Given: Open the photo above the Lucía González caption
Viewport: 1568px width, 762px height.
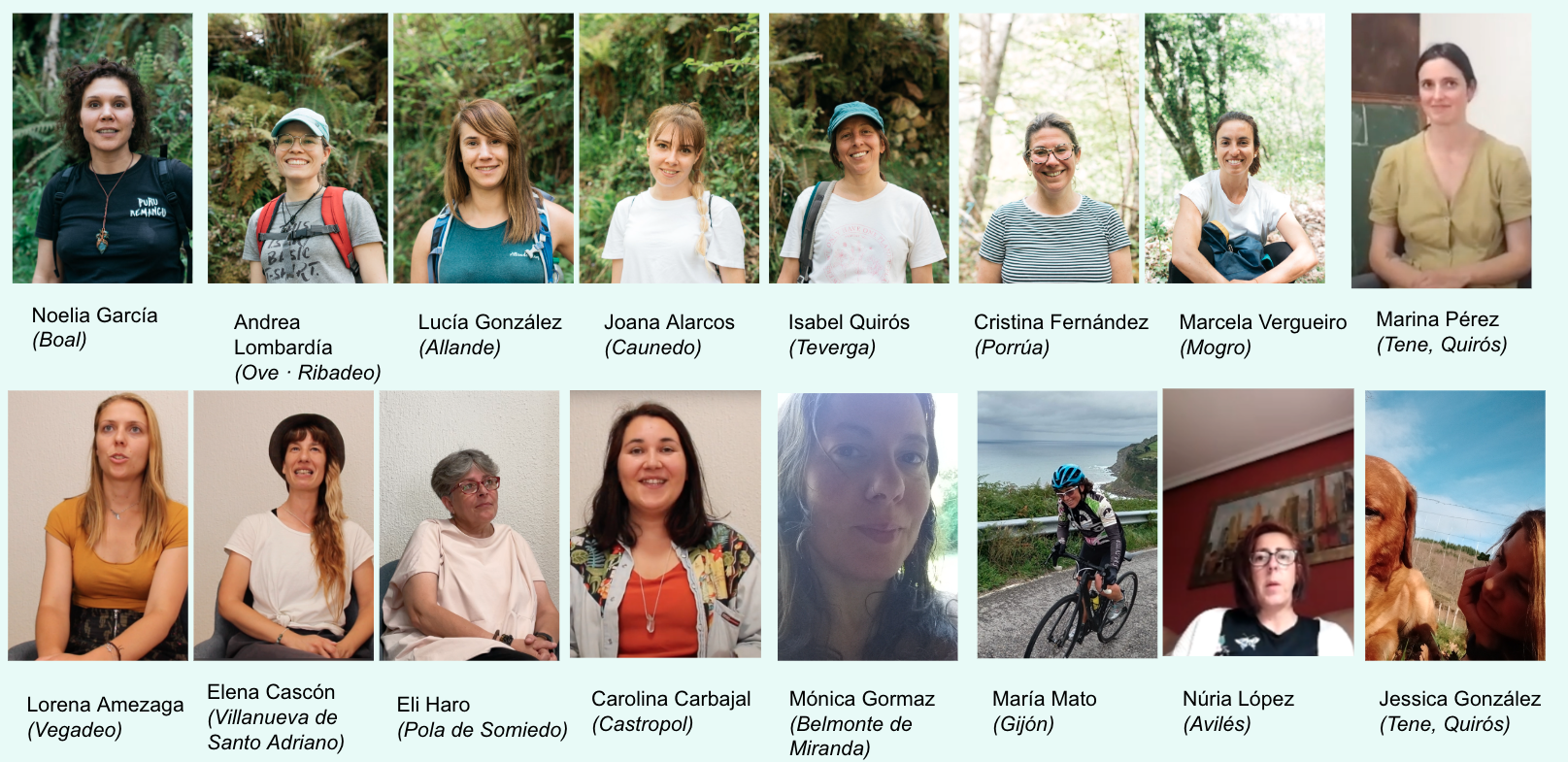Looking at the screenshot, I should coord(484,148).
